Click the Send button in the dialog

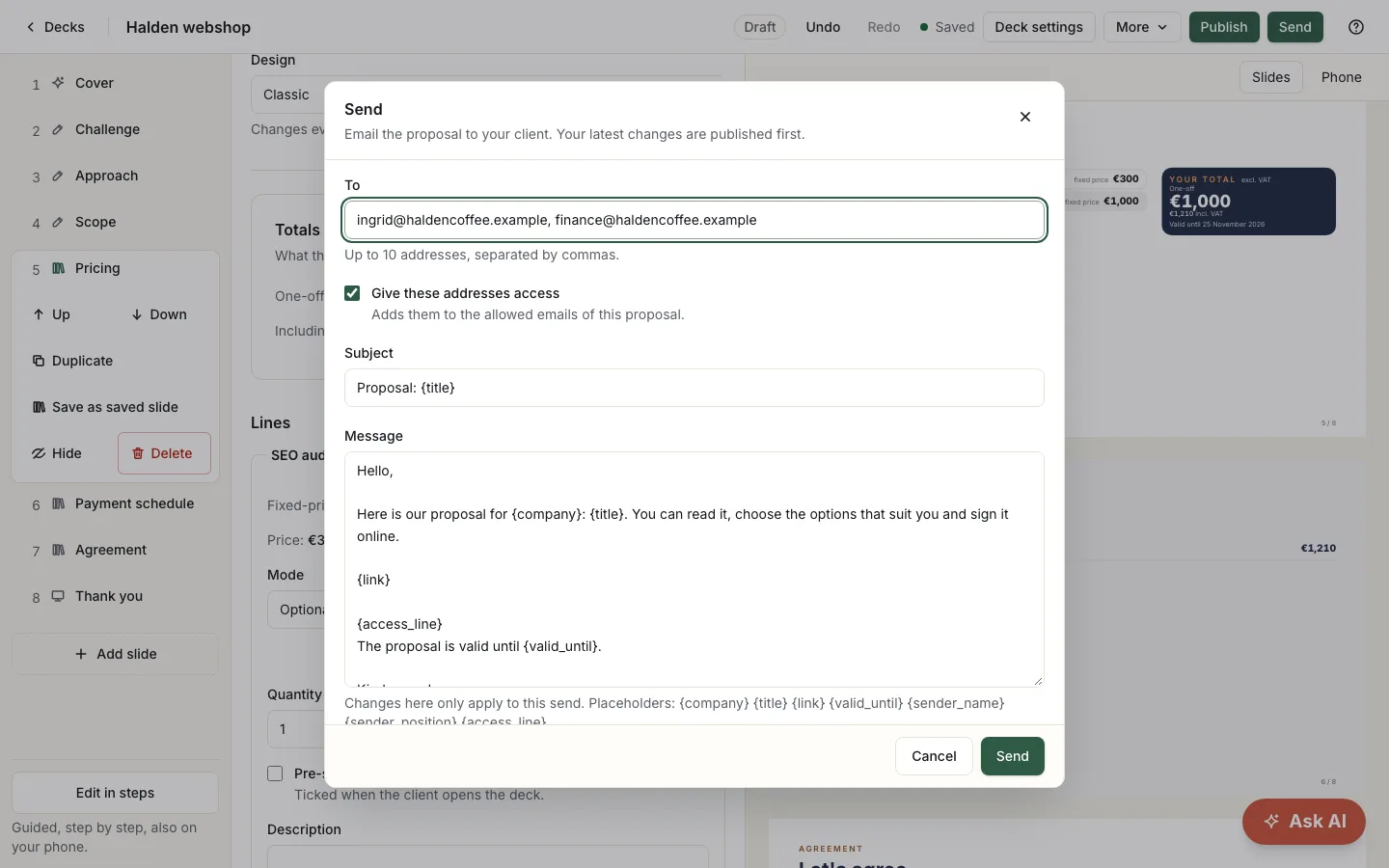tap(1012, 756)
